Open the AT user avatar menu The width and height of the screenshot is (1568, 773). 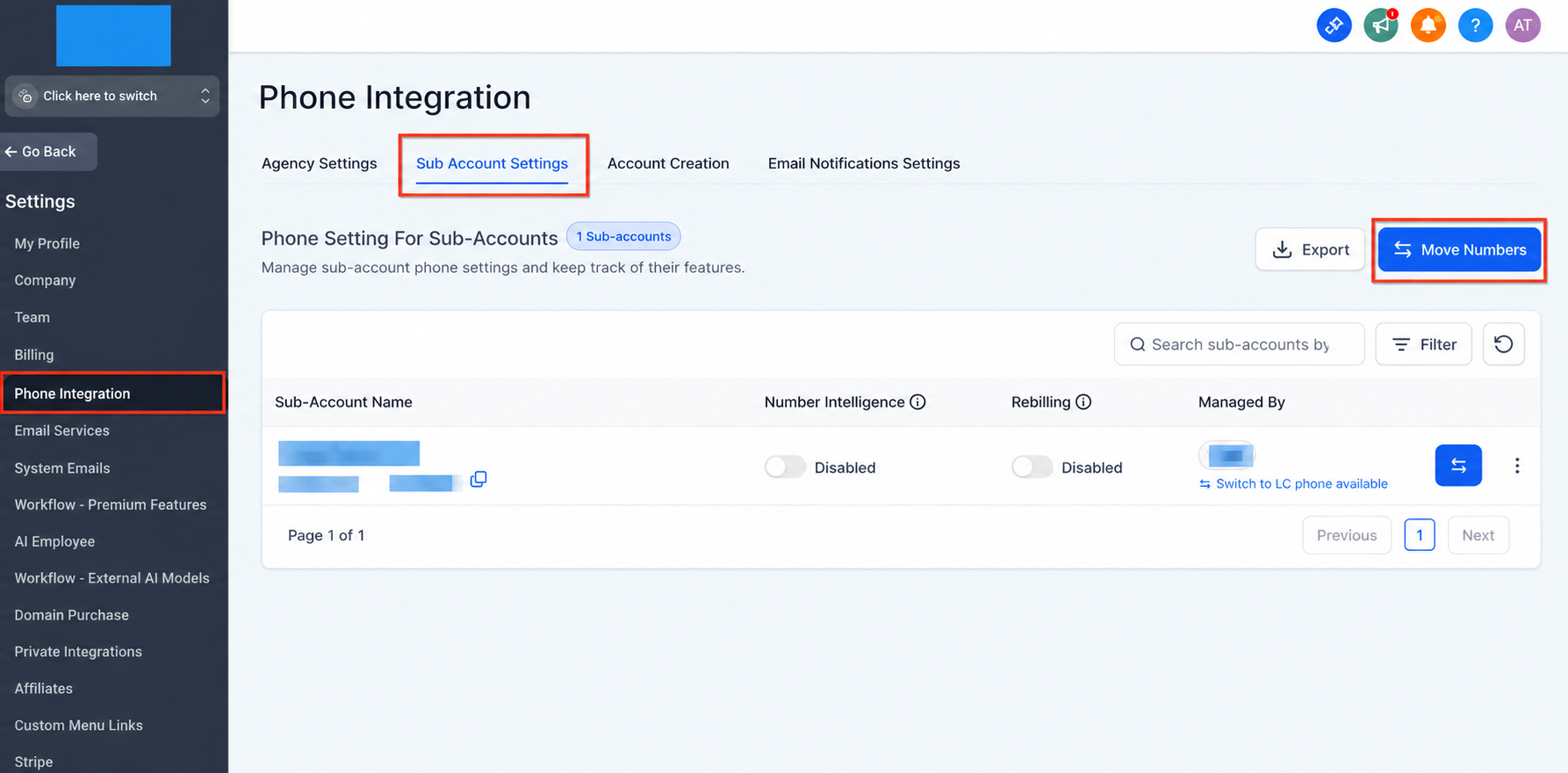click(1522, 25)
